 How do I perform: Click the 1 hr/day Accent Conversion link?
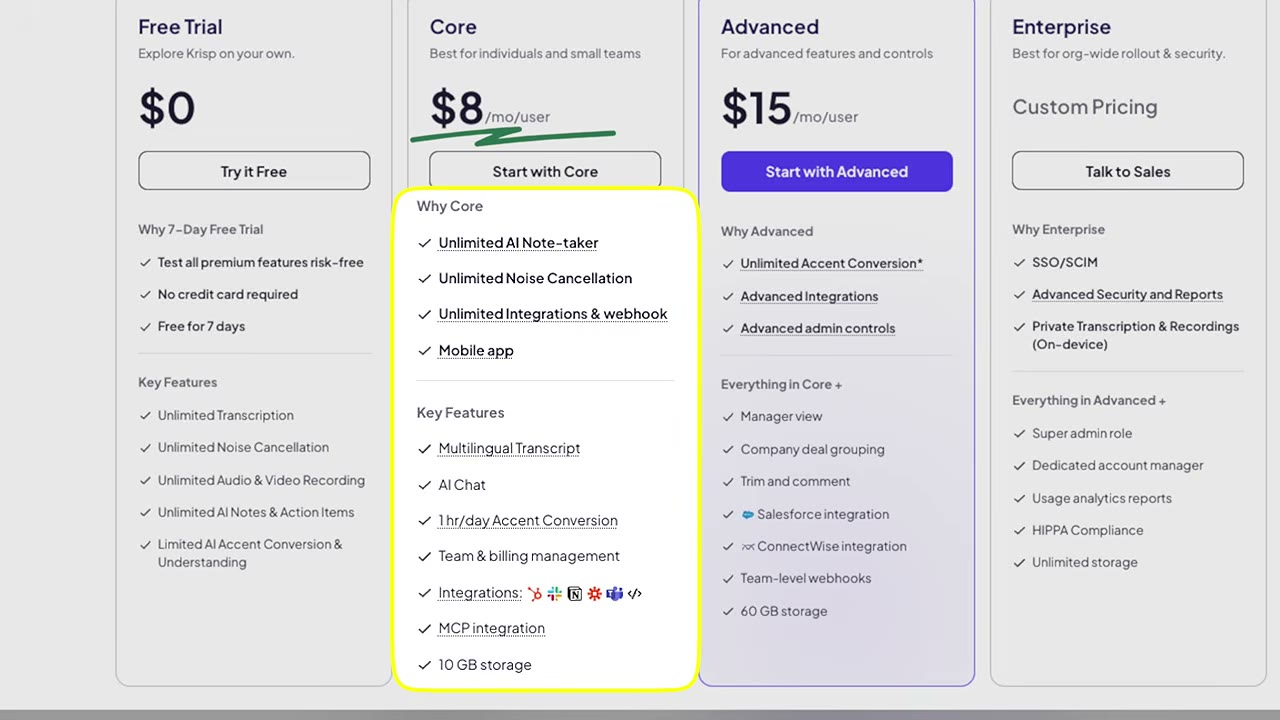[528, 521]
